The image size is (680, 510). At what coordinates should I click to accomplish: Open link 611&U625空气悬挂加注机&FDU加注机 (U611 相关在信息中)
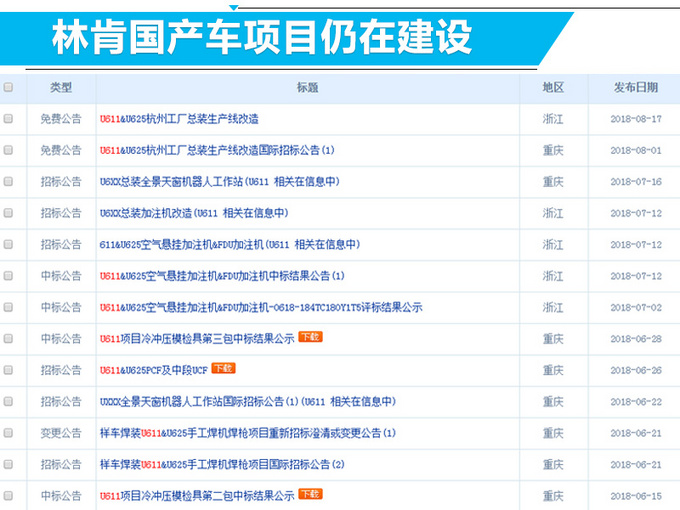click(x=230, y=245)
